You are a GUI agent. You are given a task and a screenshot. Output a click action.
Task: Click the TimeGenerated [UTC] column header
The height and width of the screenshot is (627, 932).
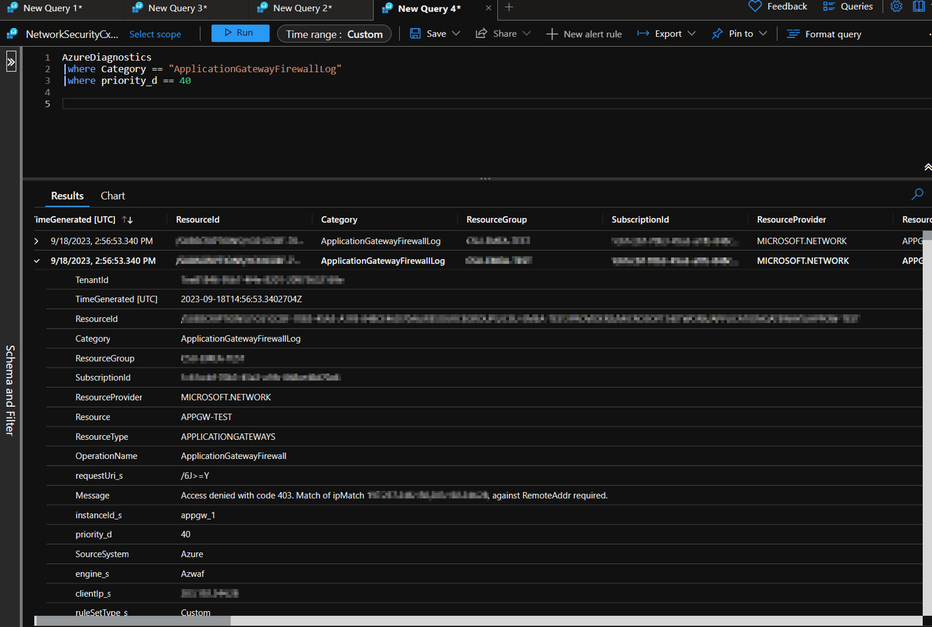coord(75,220)
